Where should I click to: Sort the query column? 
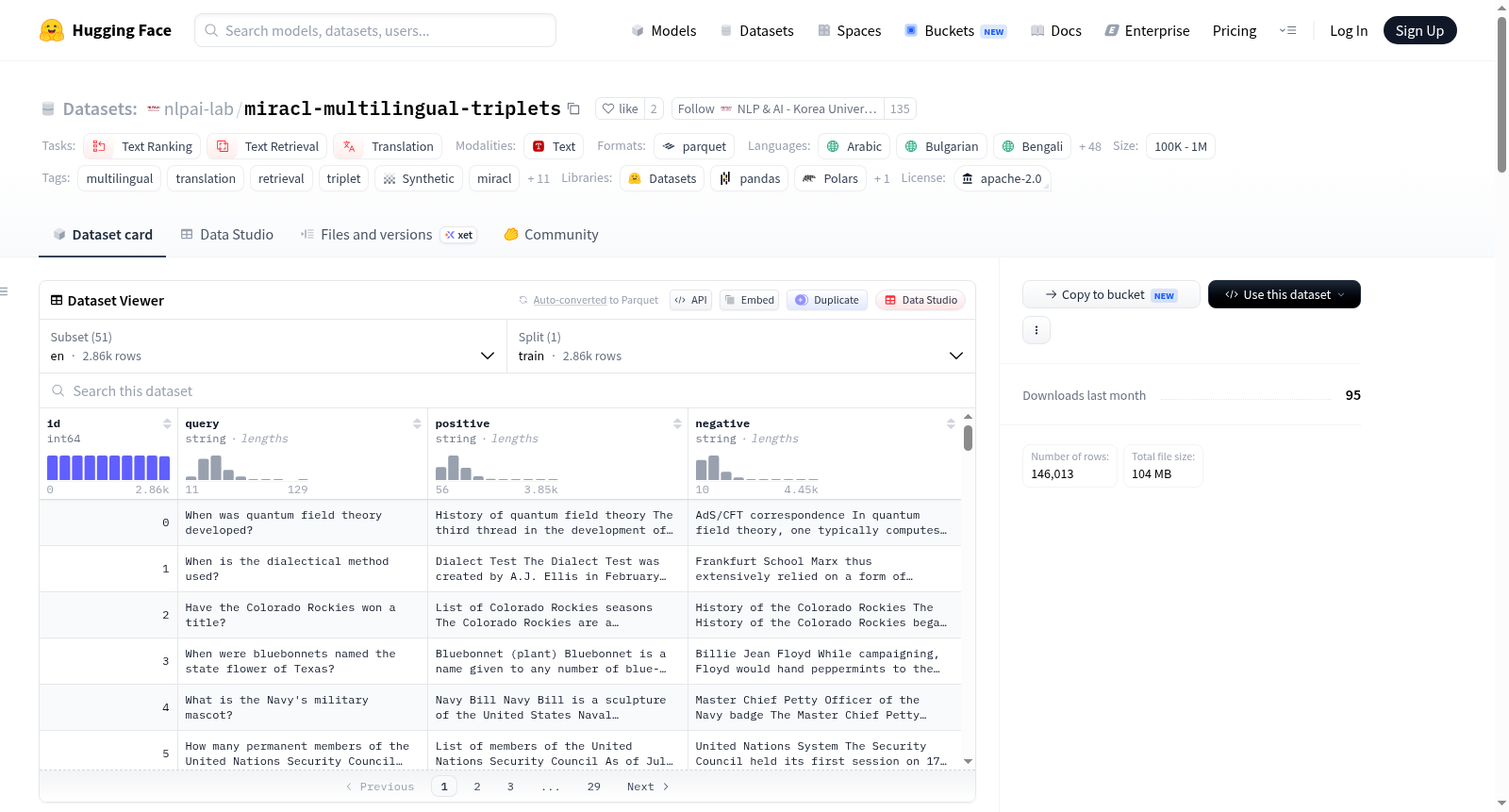click(417, 423)
